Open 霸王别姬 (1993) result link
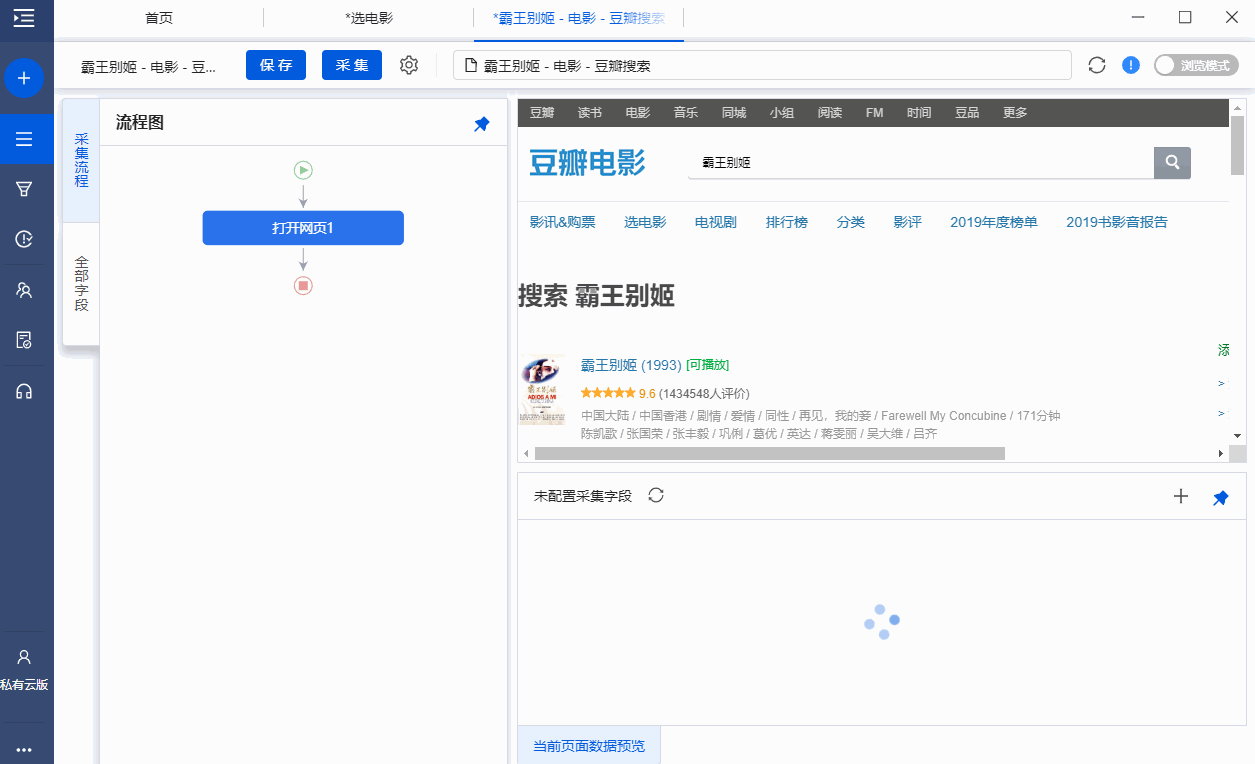Viewport: 1255px width, 764px height. [x=631, y=365]
